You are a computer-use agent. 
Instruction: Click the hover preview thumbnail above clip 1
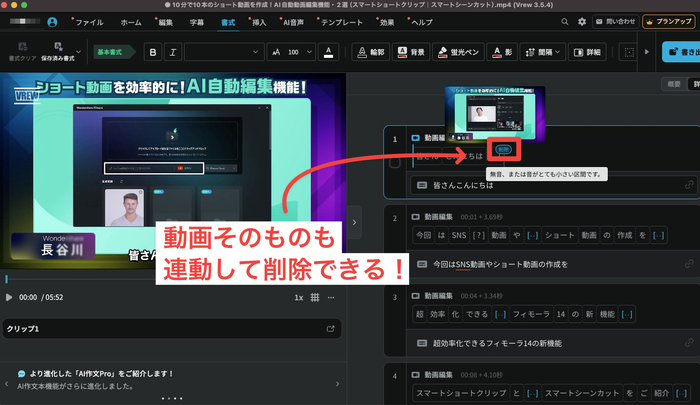495,114
